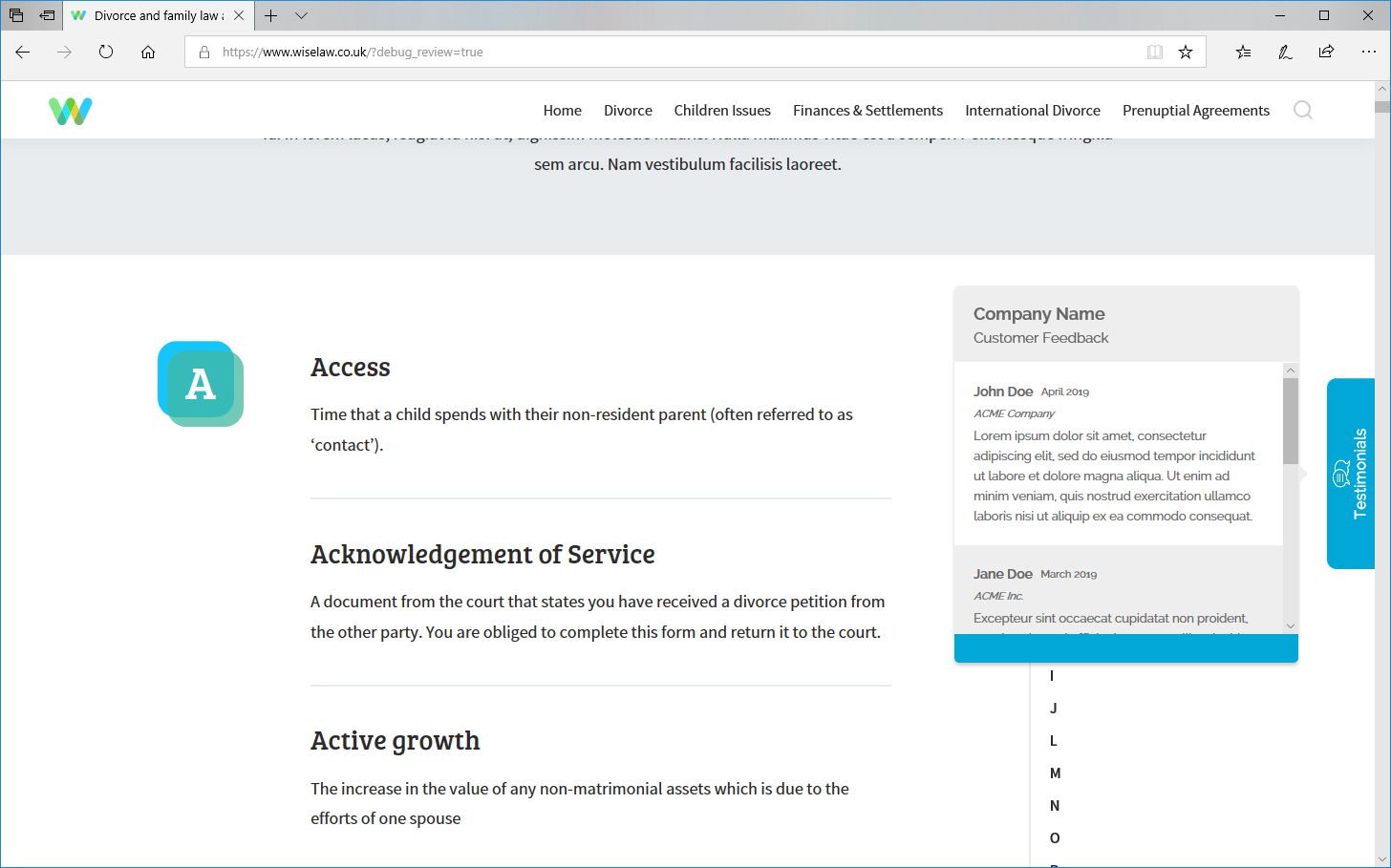Click the Company Name panel title
The image size is (1391, 868).
pos(1039,314)
